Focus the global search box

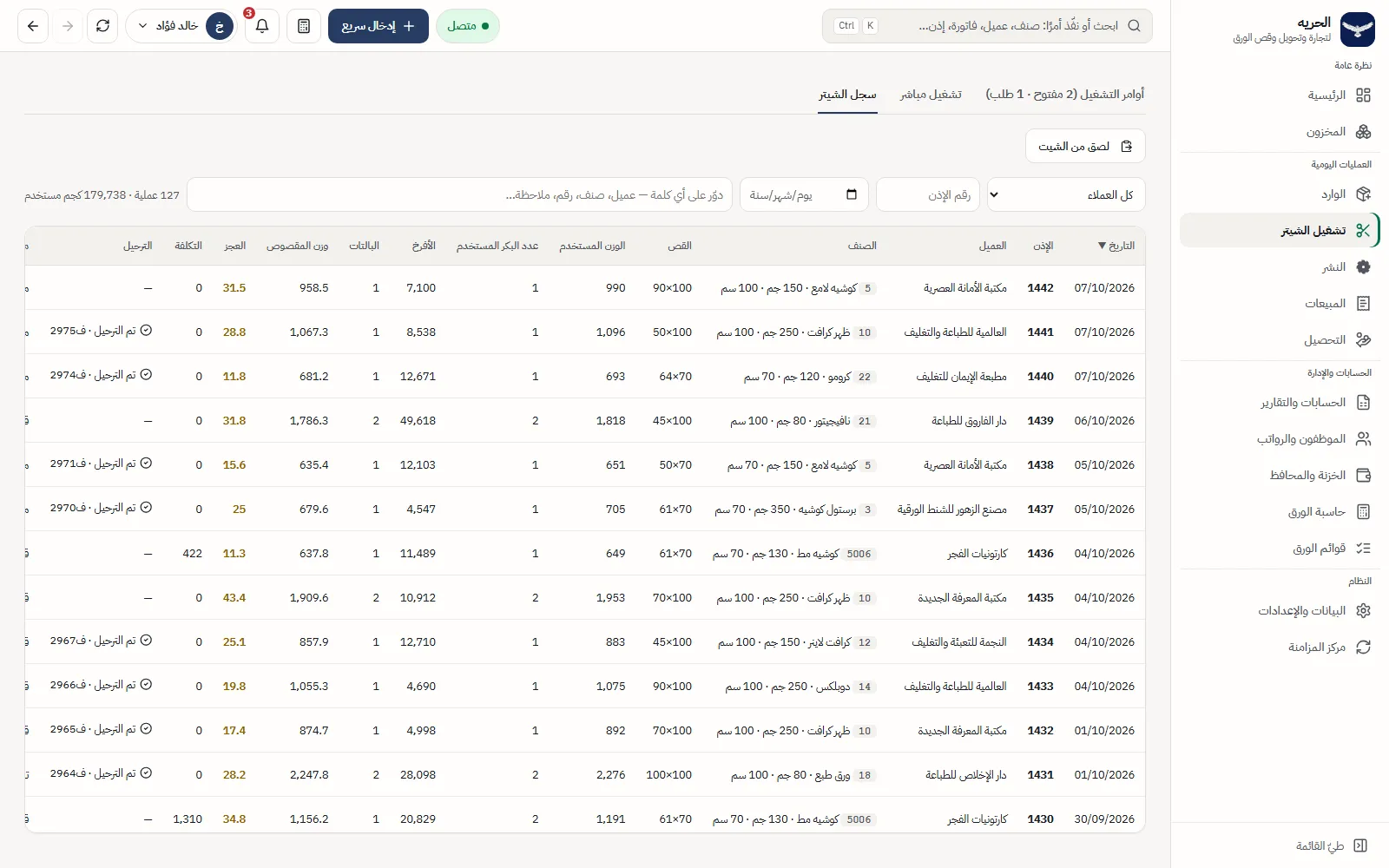coord(987,26)
